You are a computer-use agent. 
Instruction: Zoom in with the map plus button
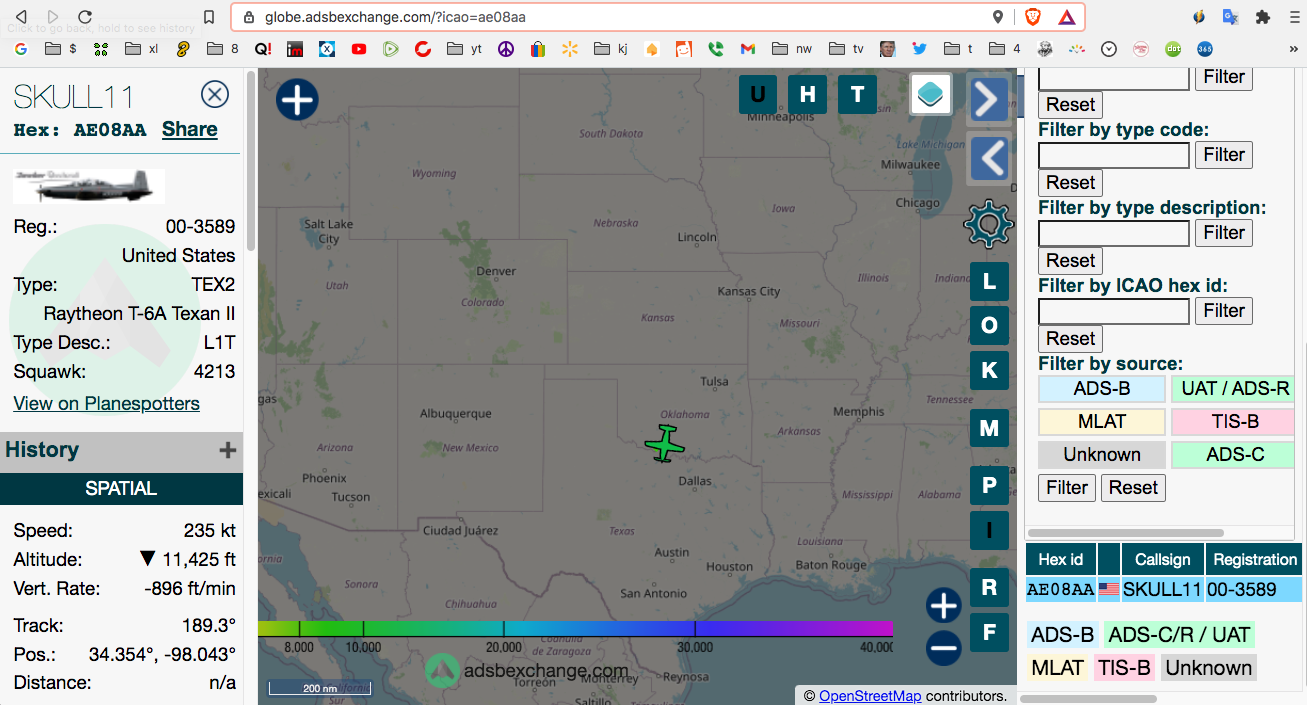pyautogui.click(x=943, y=605)
